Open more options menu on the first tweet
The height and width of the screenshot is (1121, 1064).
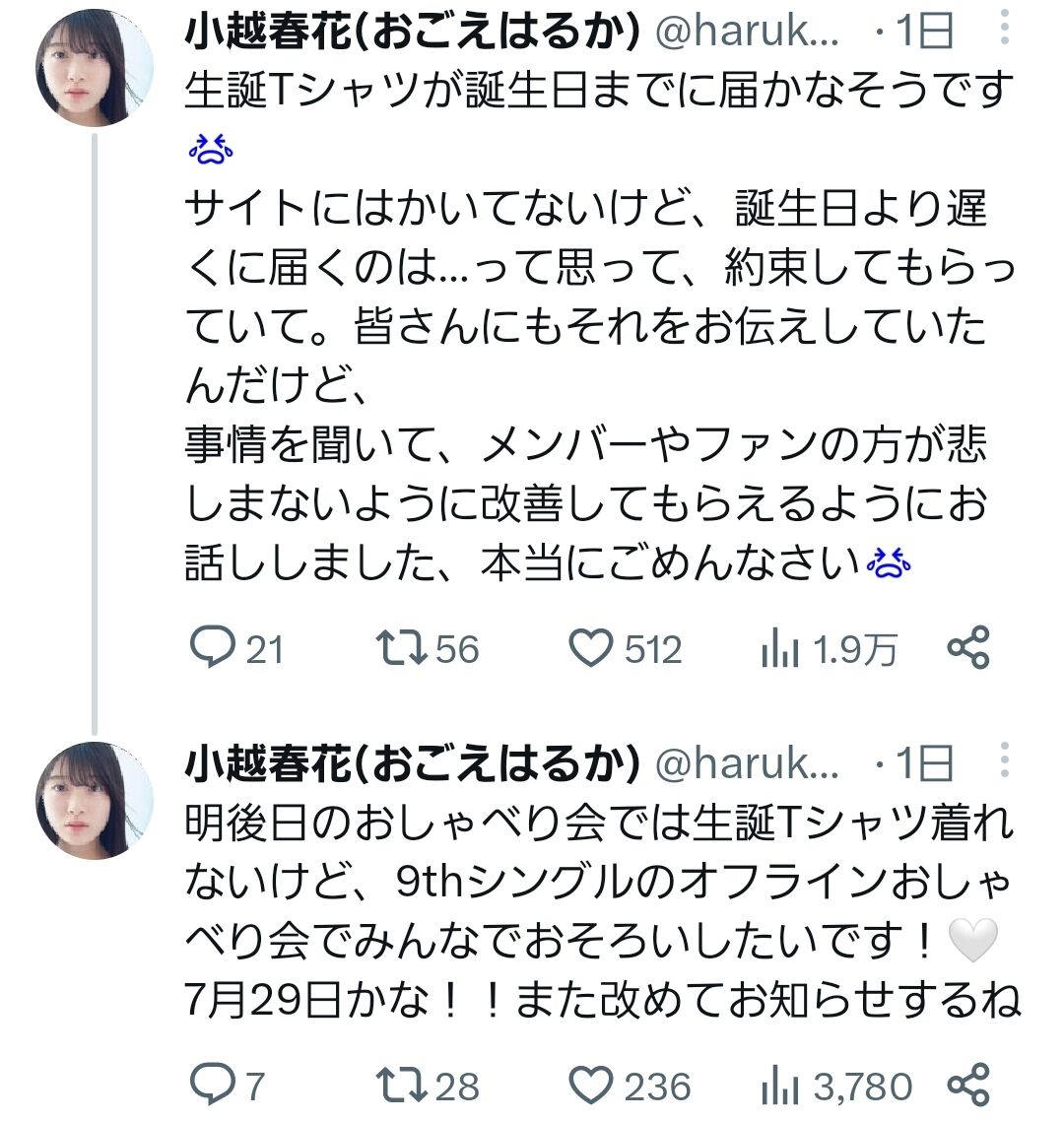coord(1005,30)
